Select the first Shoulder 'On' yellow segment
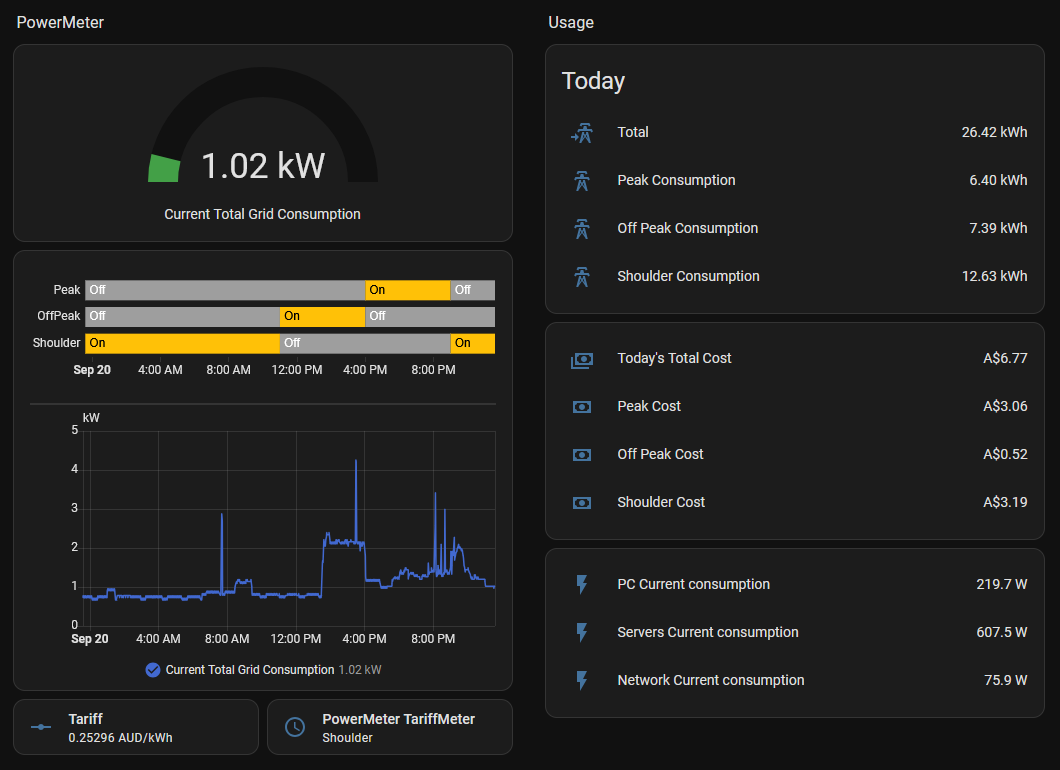 (x=183, y=343)
